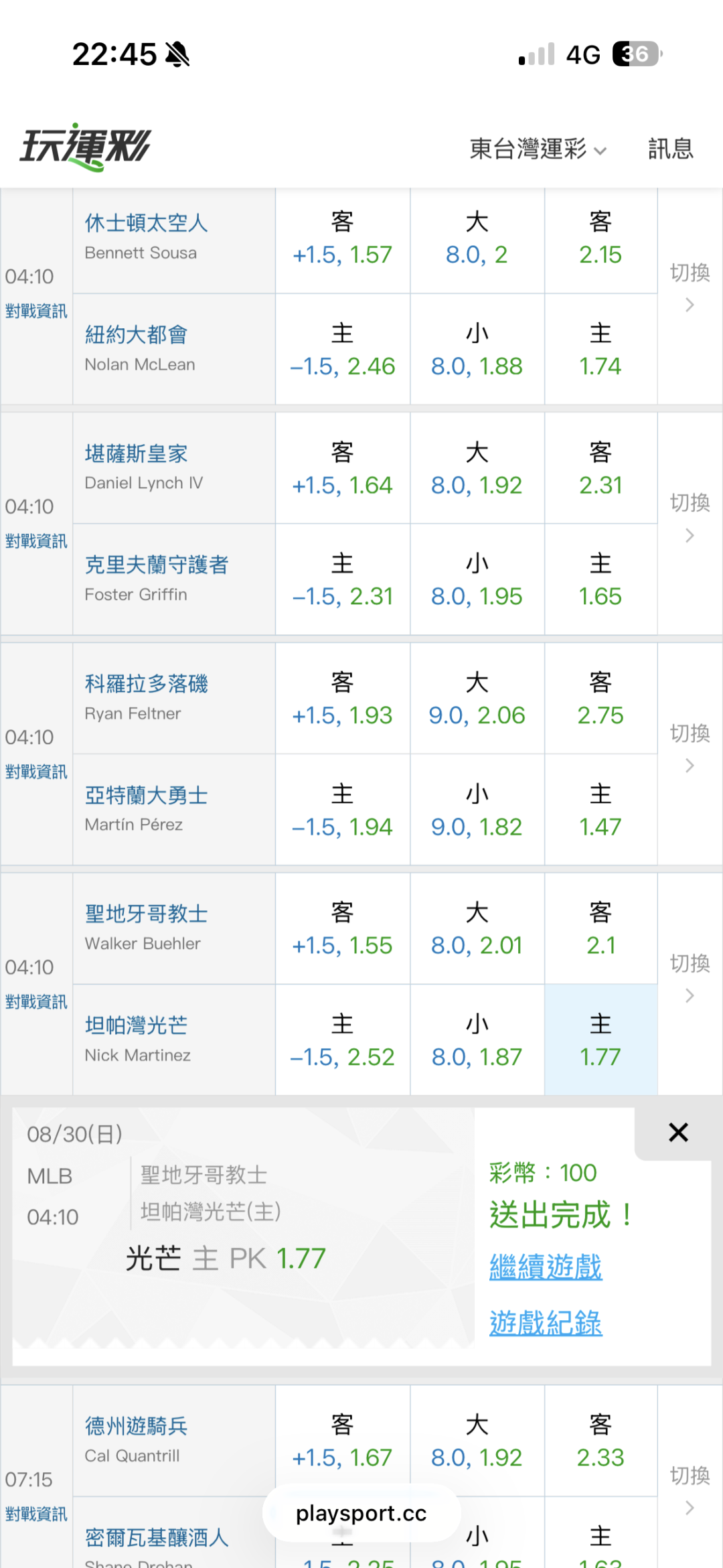Open the 克里夫蘭守護者 team link
This screenshot has height=1568, width=723.
[x=157, y=565]
